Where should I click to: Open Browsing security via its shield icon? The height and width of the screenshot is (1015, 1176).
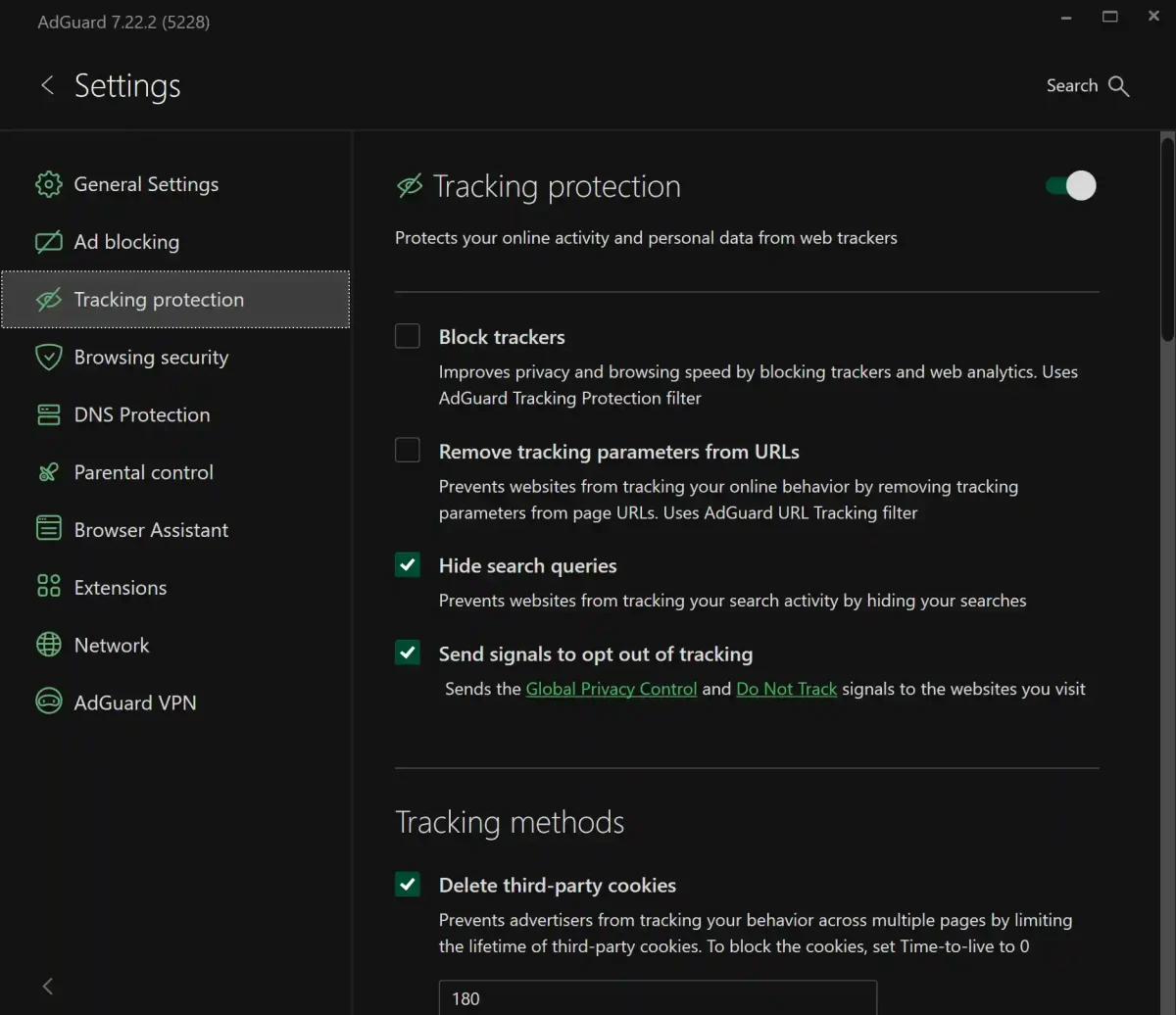[48, 357]
